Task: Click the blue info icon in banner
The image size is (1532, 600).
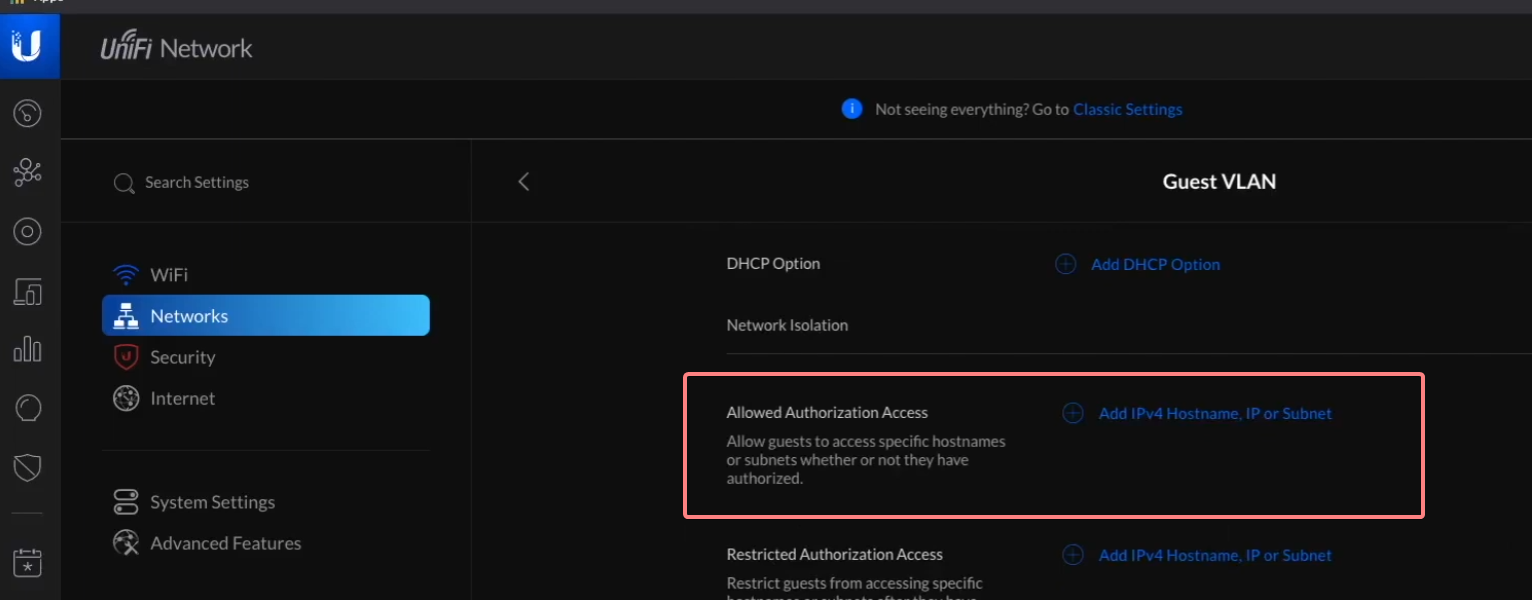Action: pos(852,109)
